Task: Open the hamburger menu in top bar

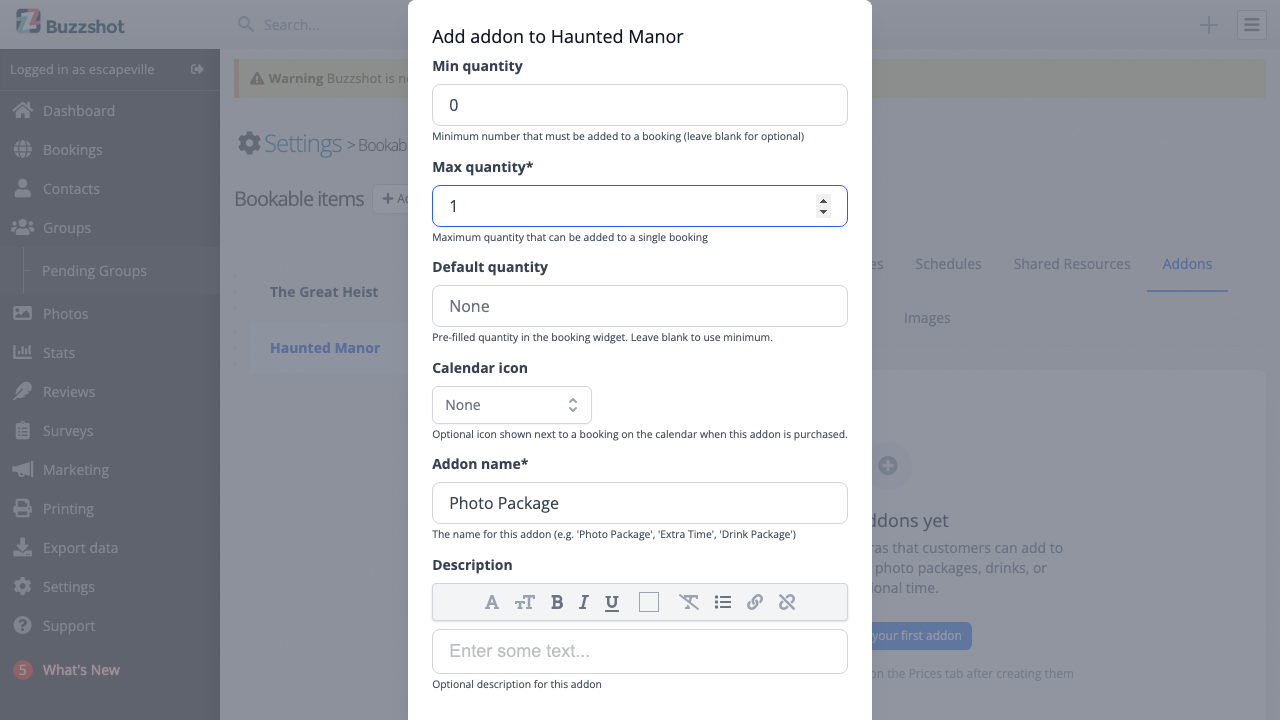Action: (x=1252, y=25)
